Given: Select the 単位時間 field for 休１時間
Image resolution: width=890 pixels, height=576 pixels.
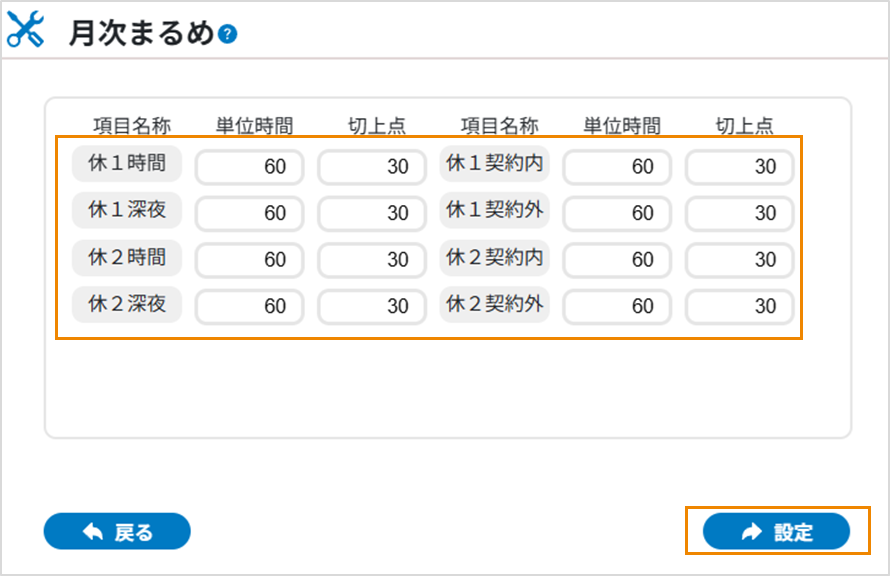Looking at the screenshot, I should pos(248,167).
